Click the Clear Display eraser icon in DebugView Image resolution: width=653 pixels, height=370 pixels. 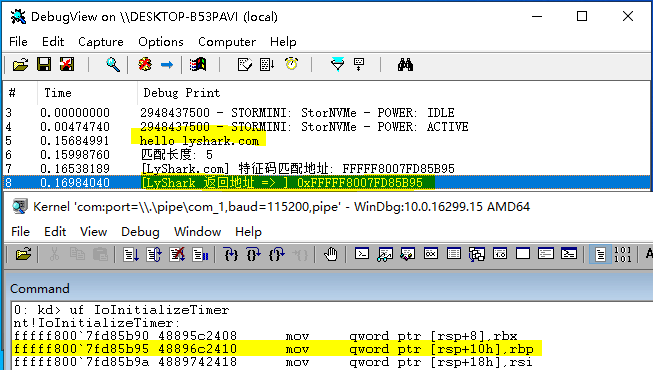click(x=244, y=65)
